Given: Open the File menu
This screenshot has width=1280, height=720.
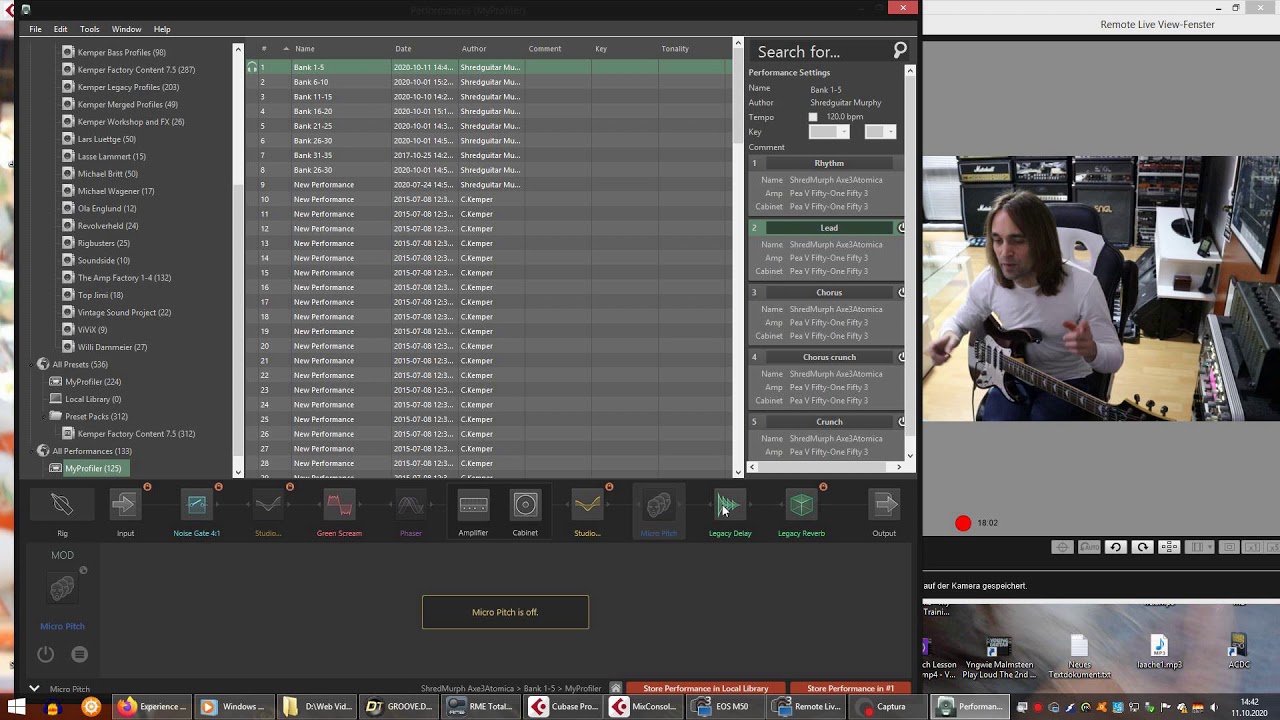Looking at the screenshot, I should tap(35, 29).
